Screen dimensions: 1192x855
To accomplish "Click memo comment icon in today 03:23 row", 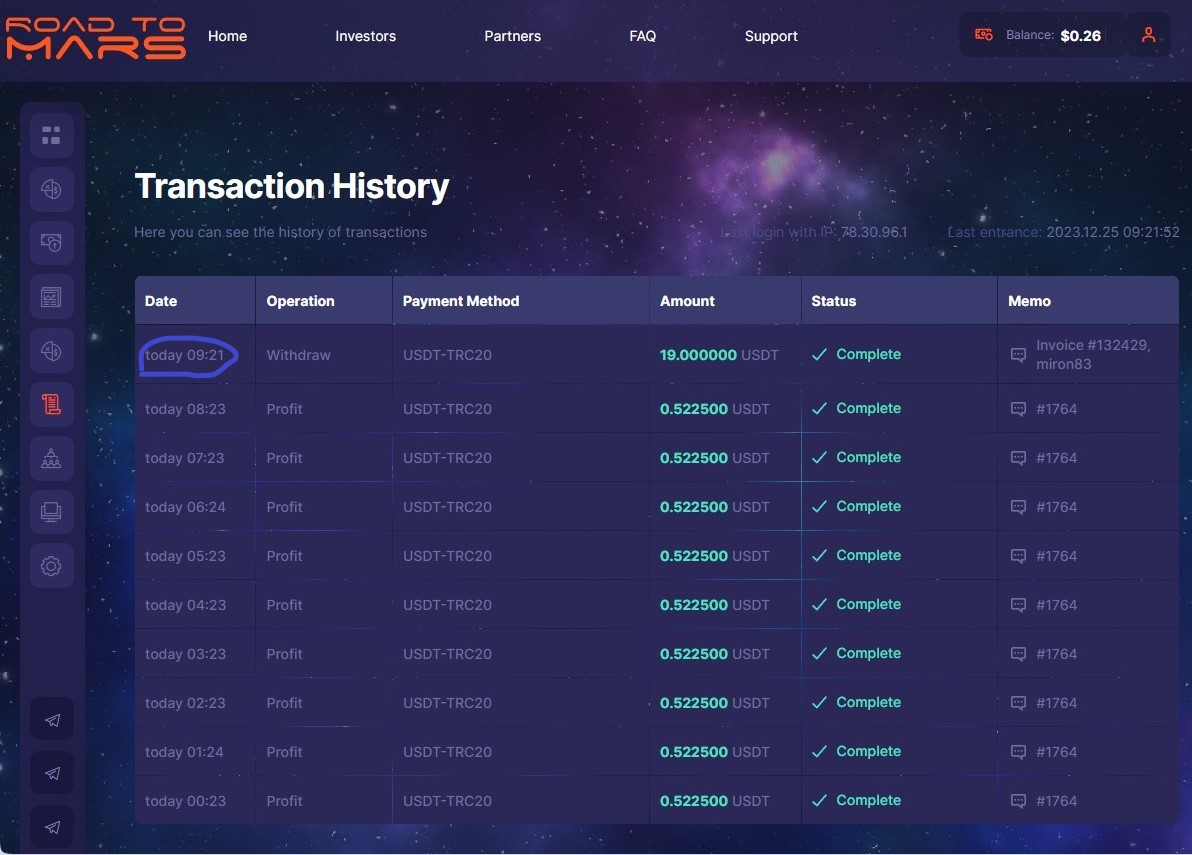I will coord(1018,654).
